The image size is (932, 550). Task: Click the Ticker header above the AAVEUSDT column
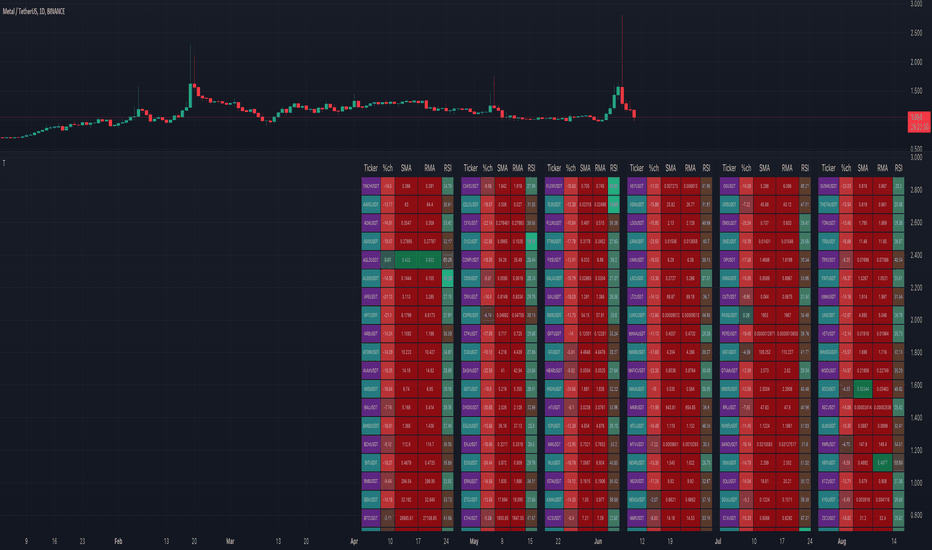(x=371, y=168)
